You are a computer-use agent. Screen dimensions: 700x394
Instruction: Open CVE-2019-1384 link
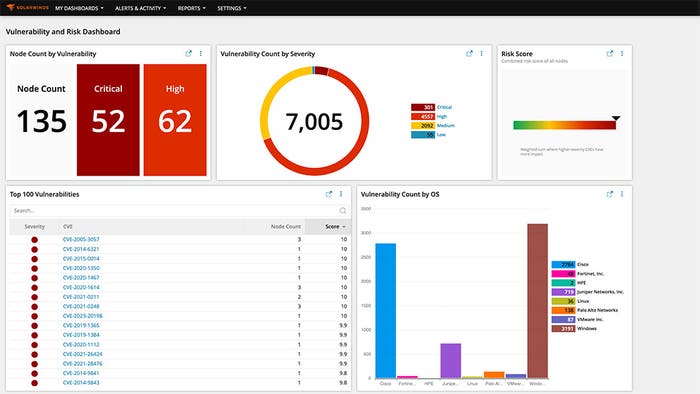(81, 335)
